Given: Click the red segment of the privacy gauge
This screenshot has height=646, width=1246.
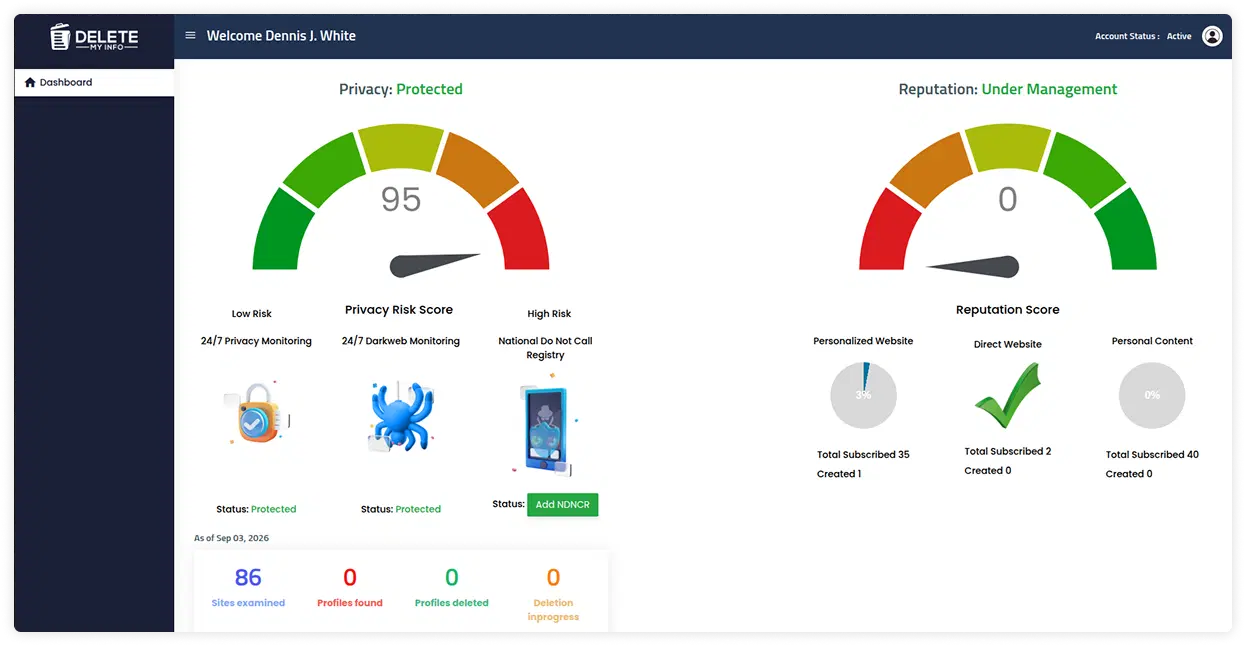Looking at the screenshot, I should 519,229.
